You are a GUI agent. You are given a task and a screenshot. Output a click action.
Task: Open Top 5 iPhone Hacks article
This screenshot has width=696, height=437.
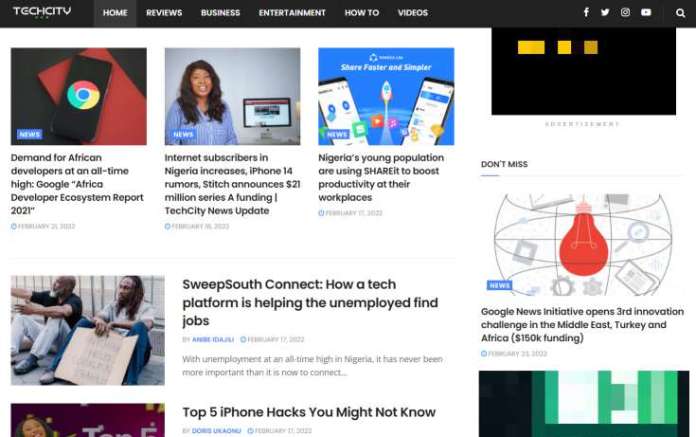[309, 412]
